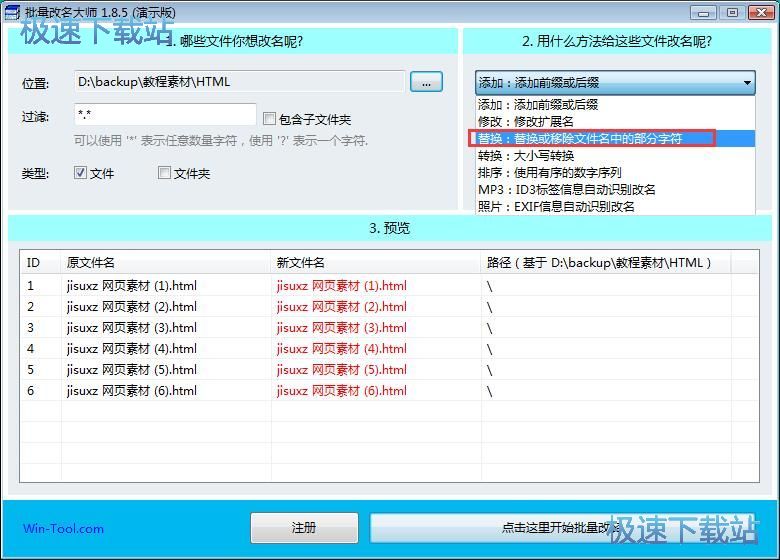Image resolution: width=780 pixels, height=560 pixels.
Task: Select 转换：大小写转换 option
Action: (x=615, y=156)
